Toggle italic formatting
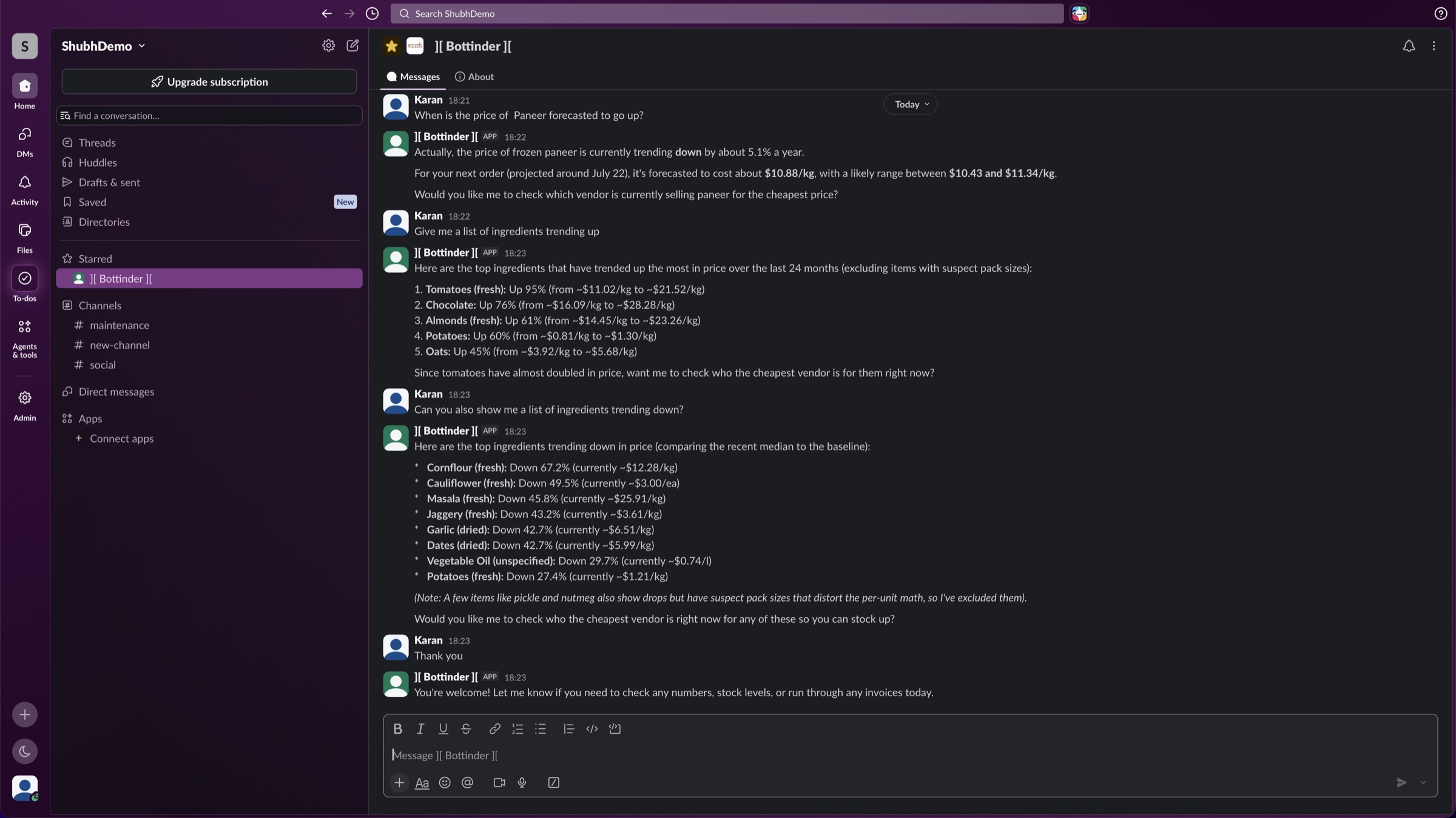This screenshot has width=1456, height=818. 420,729
